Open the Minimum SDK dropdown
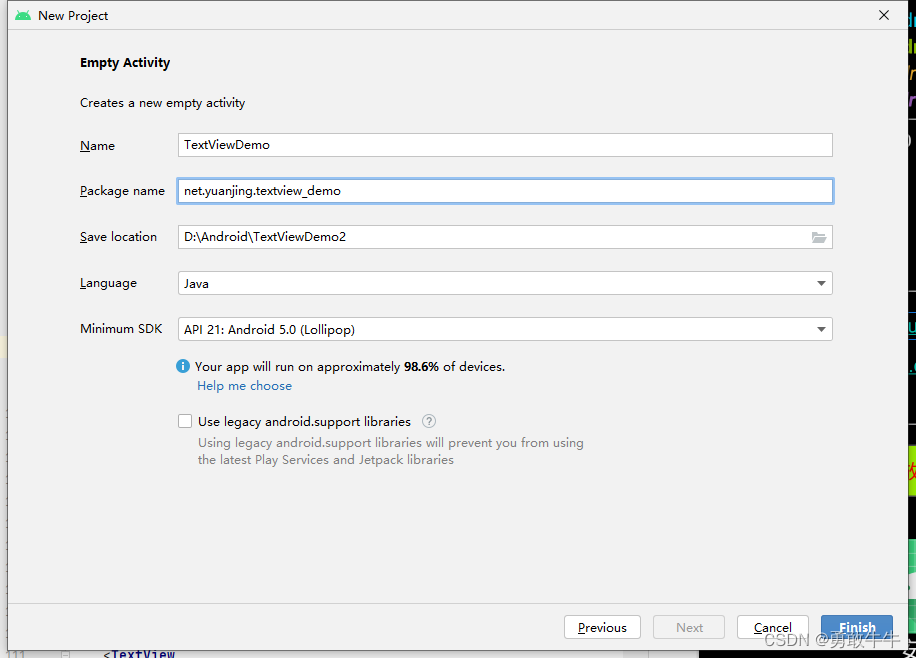The image size is (916, 658). pos(505,329)
